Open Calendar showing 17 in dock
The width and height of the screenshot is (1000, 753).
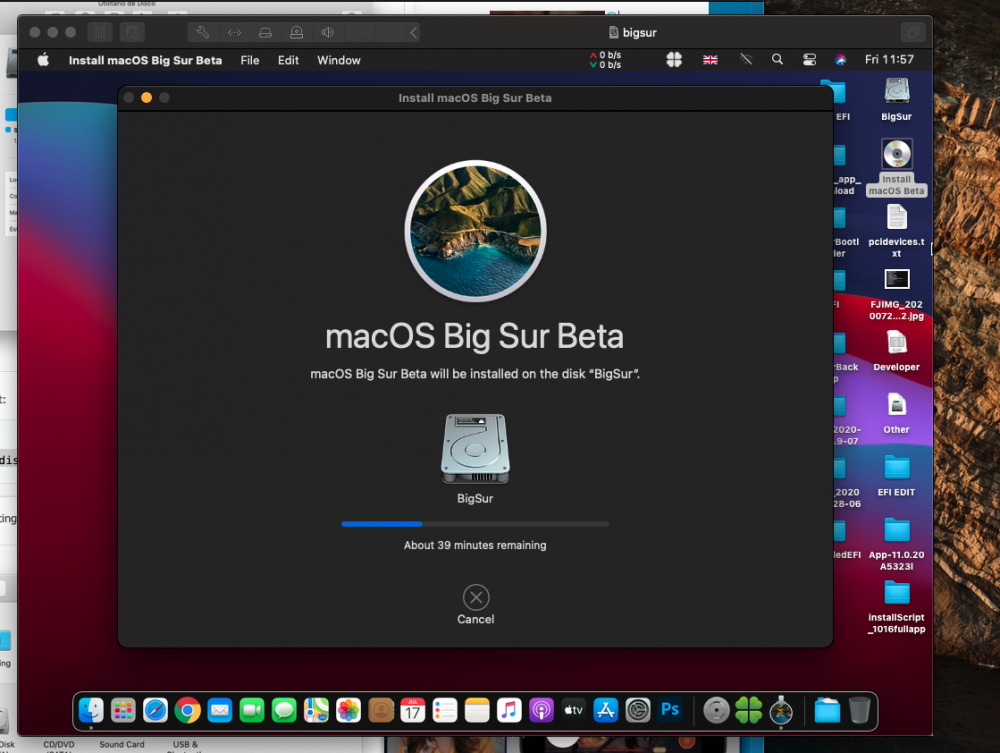coord(413,710)
